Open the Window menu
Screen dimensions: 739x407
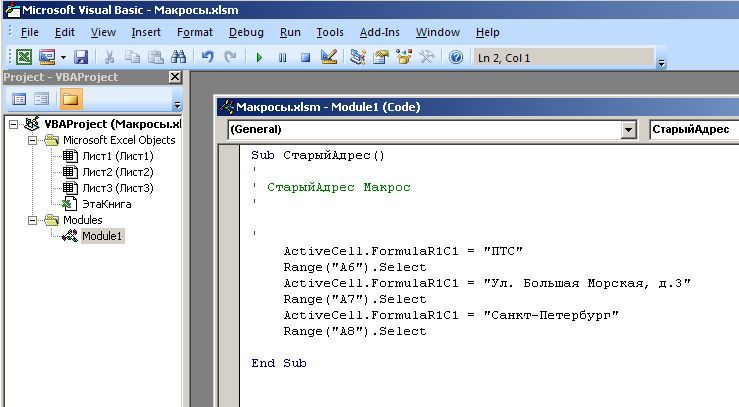point(438,32)
